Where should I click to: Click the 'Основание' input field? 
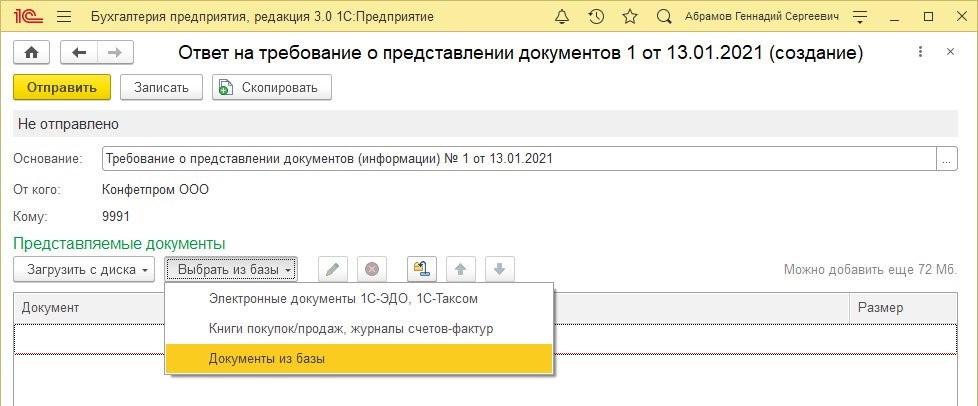pos(518,158)
